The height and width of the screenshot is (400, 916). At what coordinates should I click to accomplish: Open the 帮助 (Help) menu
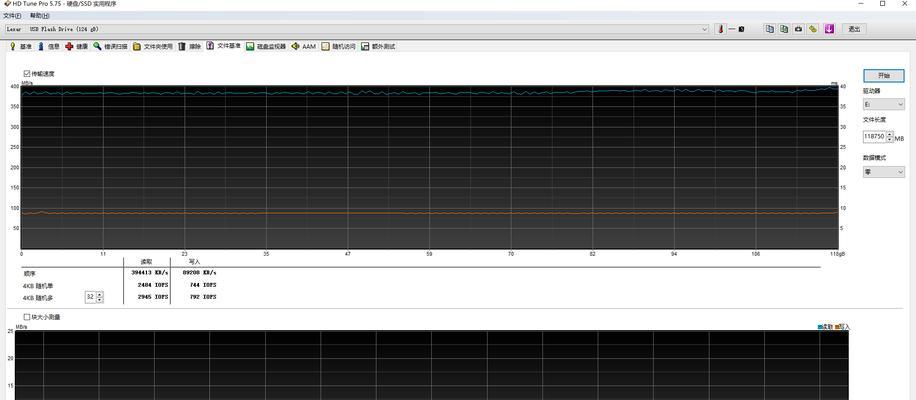(x=40, y=16)
